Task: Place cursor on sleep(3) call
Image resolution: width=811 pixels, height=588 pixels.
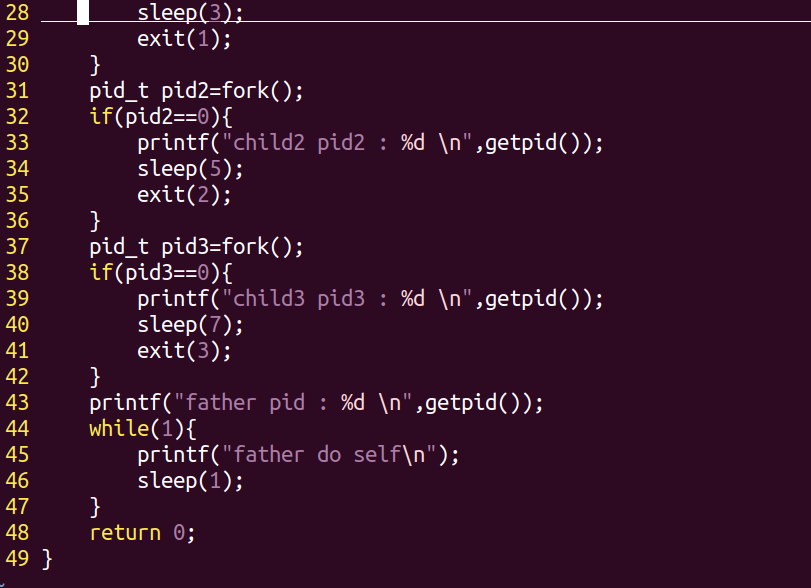Action: click(190, 13)
